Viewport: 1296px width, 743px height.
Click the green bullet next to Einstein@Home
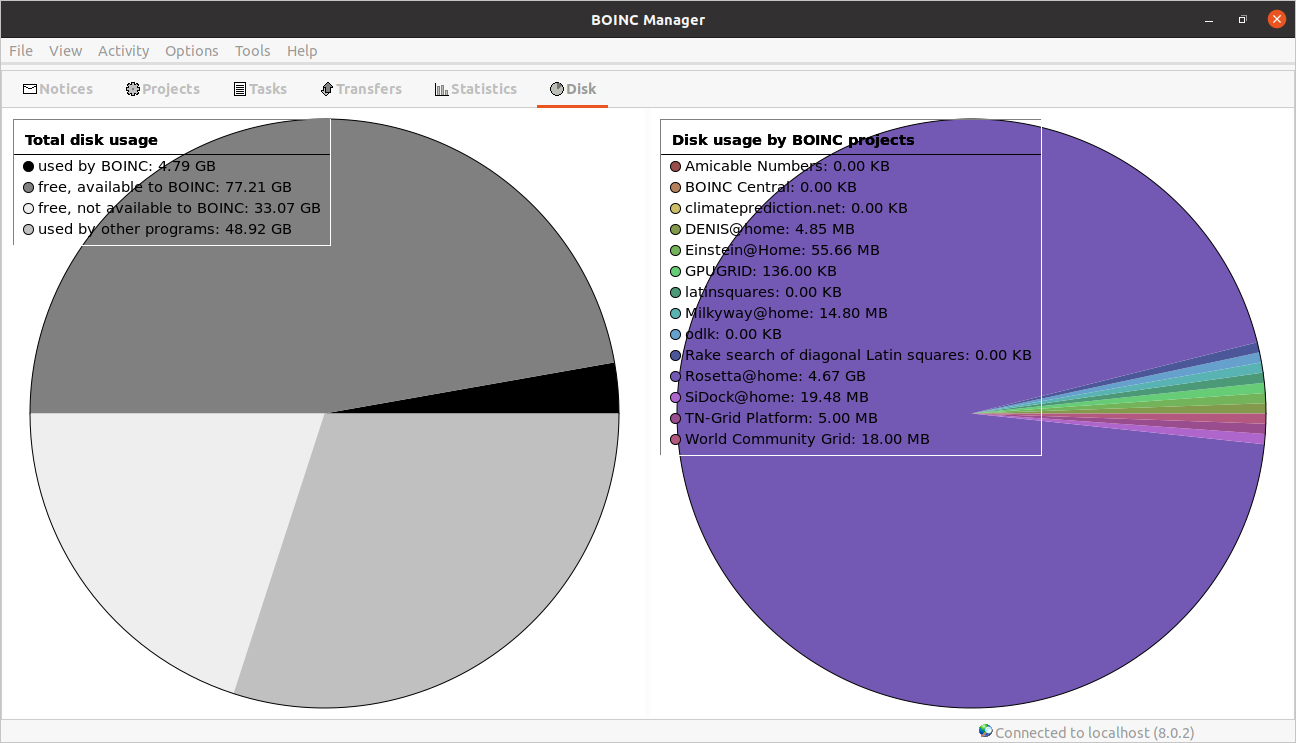coord(675,250)
